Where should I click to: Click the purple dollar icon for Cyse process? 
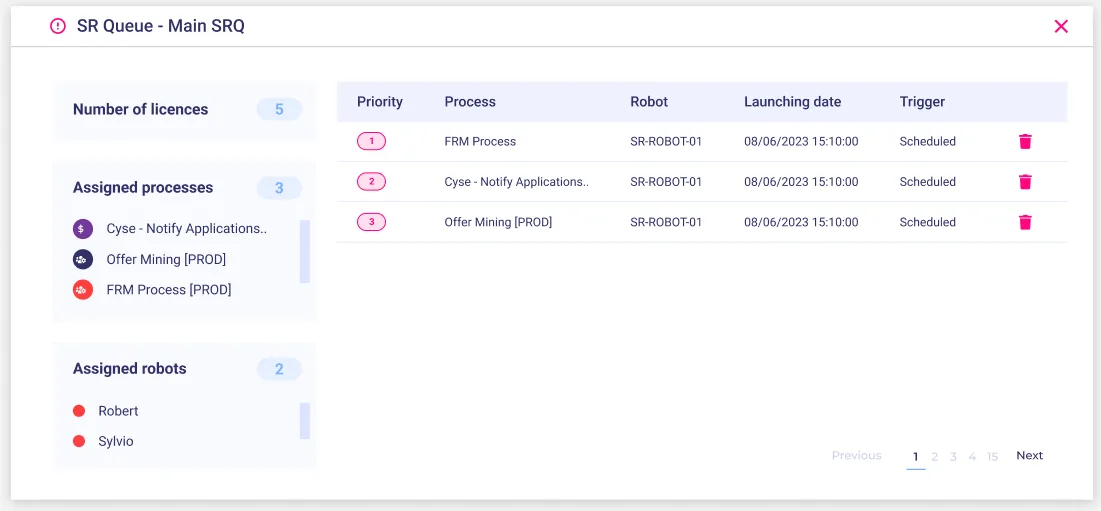click(83, 229)
